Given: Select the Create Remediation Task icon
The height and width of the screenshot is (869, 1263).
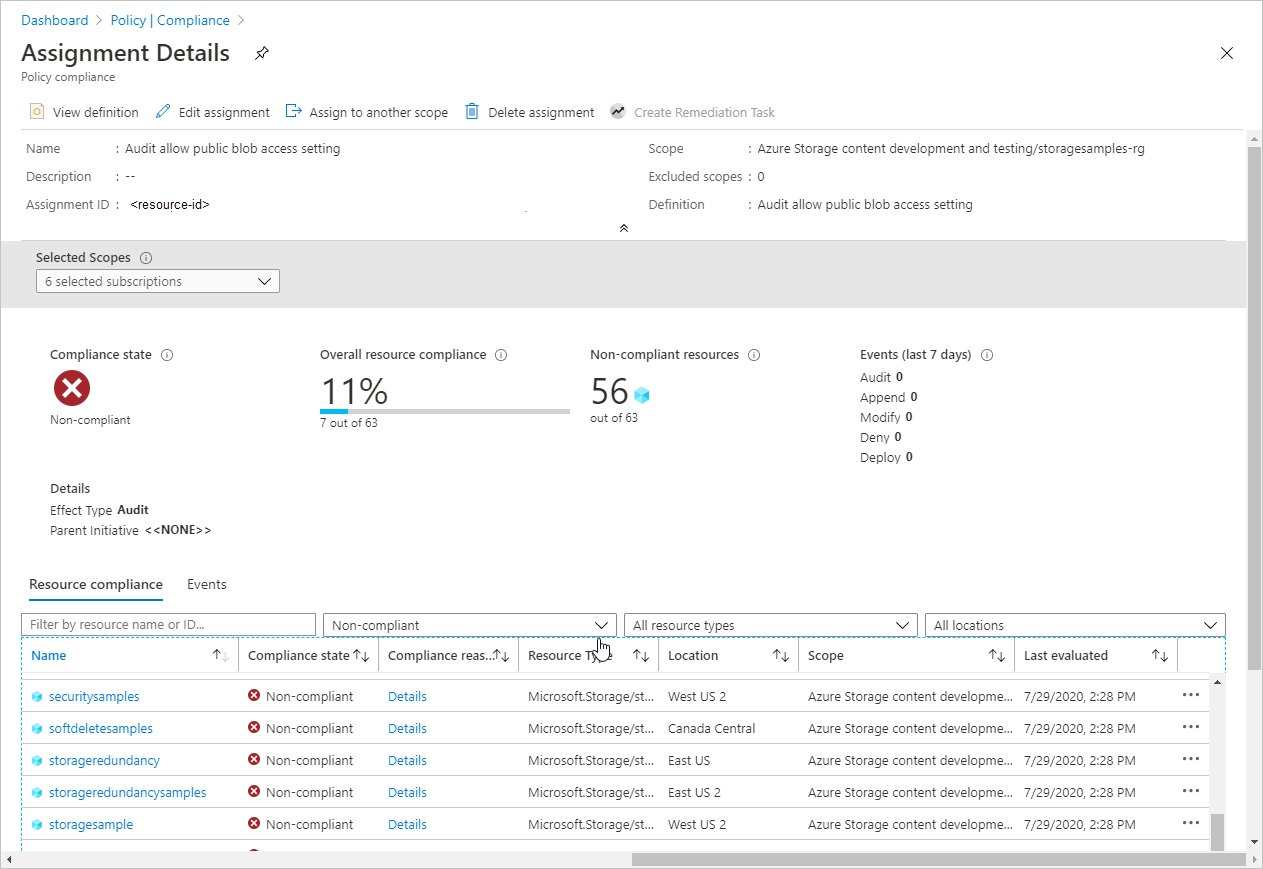Looking at the screenshot, I should [618, 112].
